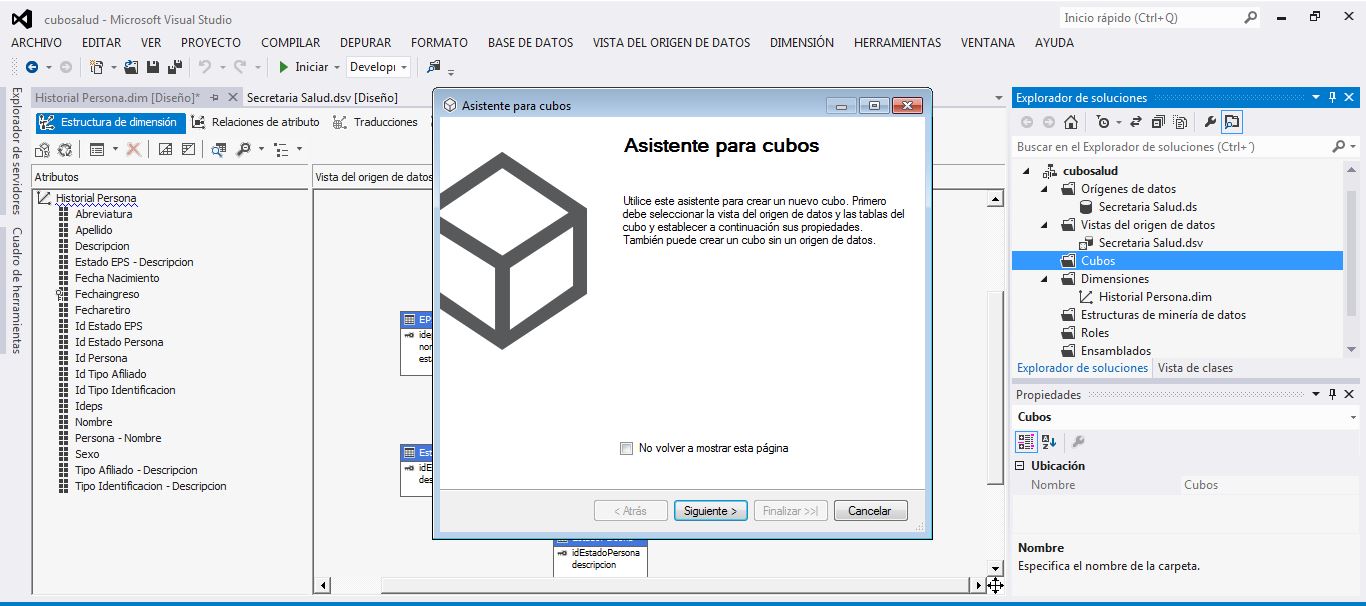Click the Home icon in Explorador de soluciones
1366x606 pixels.
(1071, 122)
